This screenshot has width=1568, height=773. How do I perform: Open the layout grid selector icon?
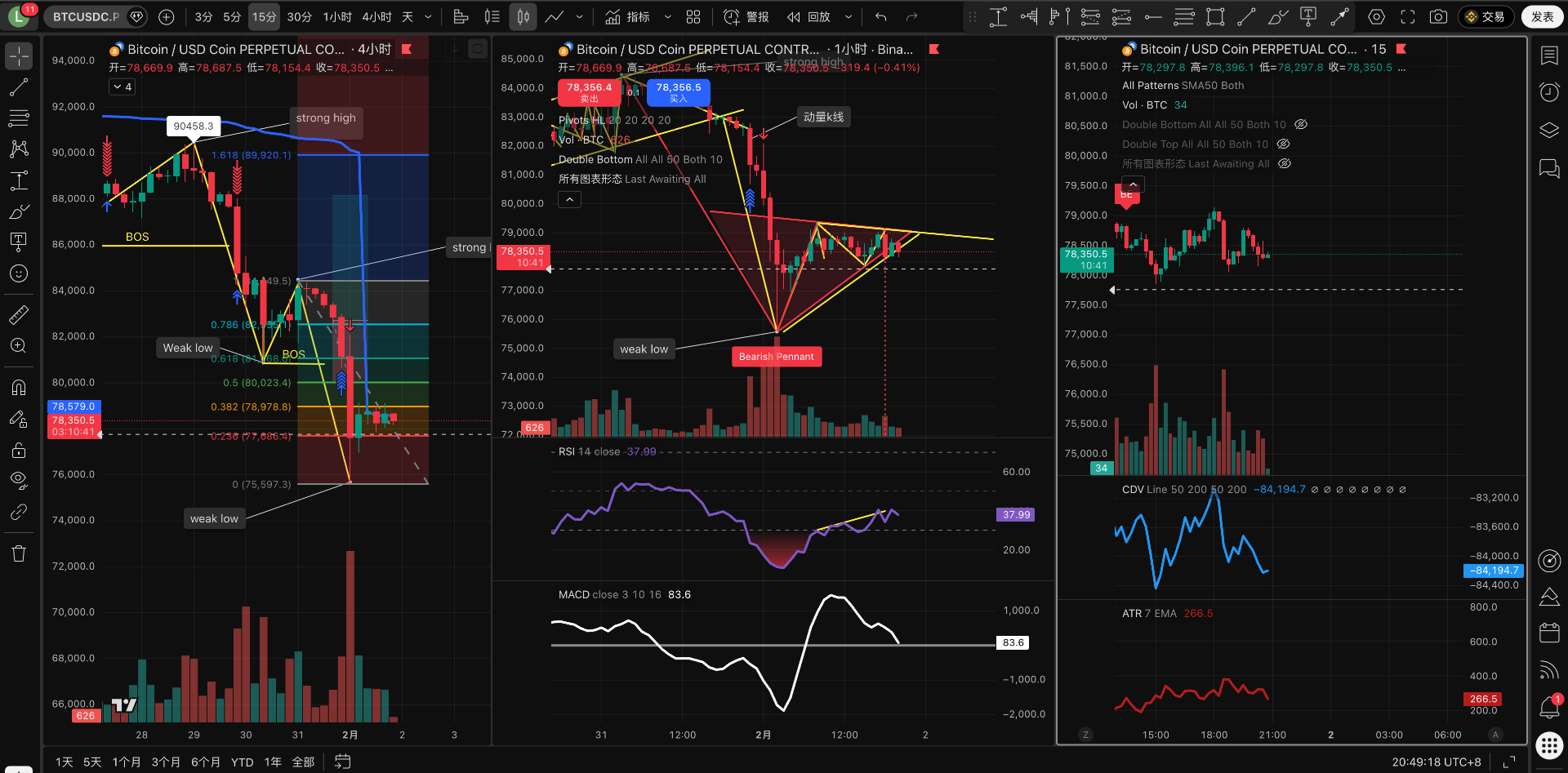(x=693, y=16)
